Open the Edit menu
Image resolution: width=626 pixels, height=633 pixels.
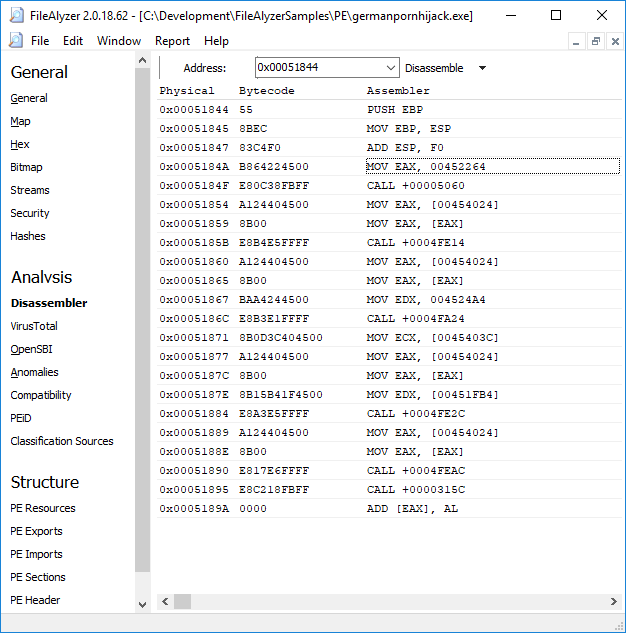73,41
